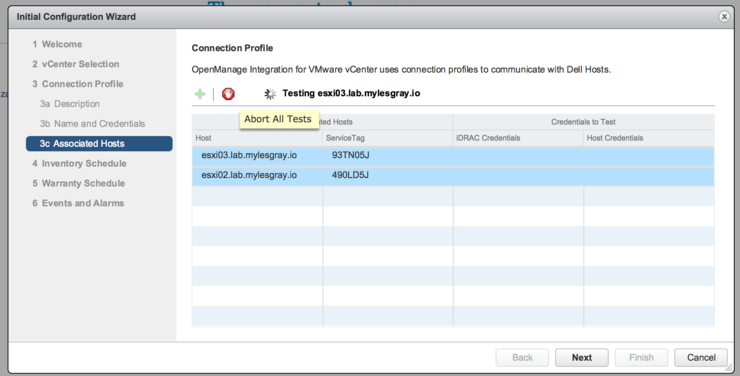Click the spinning test progress indicator
Image resolution: width=740 pixels, height=376 pixels.
[x=270, y=94]
